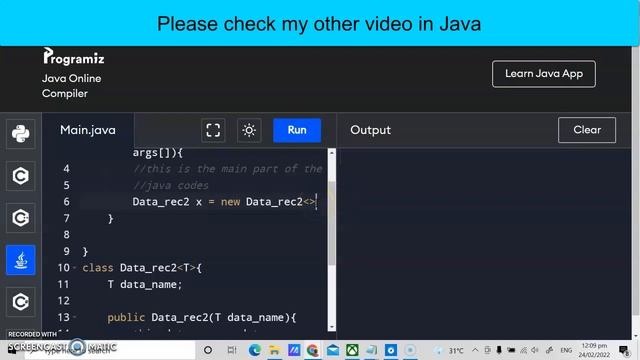Collapse the constructor fold at line 13
Viewport: 640px width, 360px height.
pos(75,318)
